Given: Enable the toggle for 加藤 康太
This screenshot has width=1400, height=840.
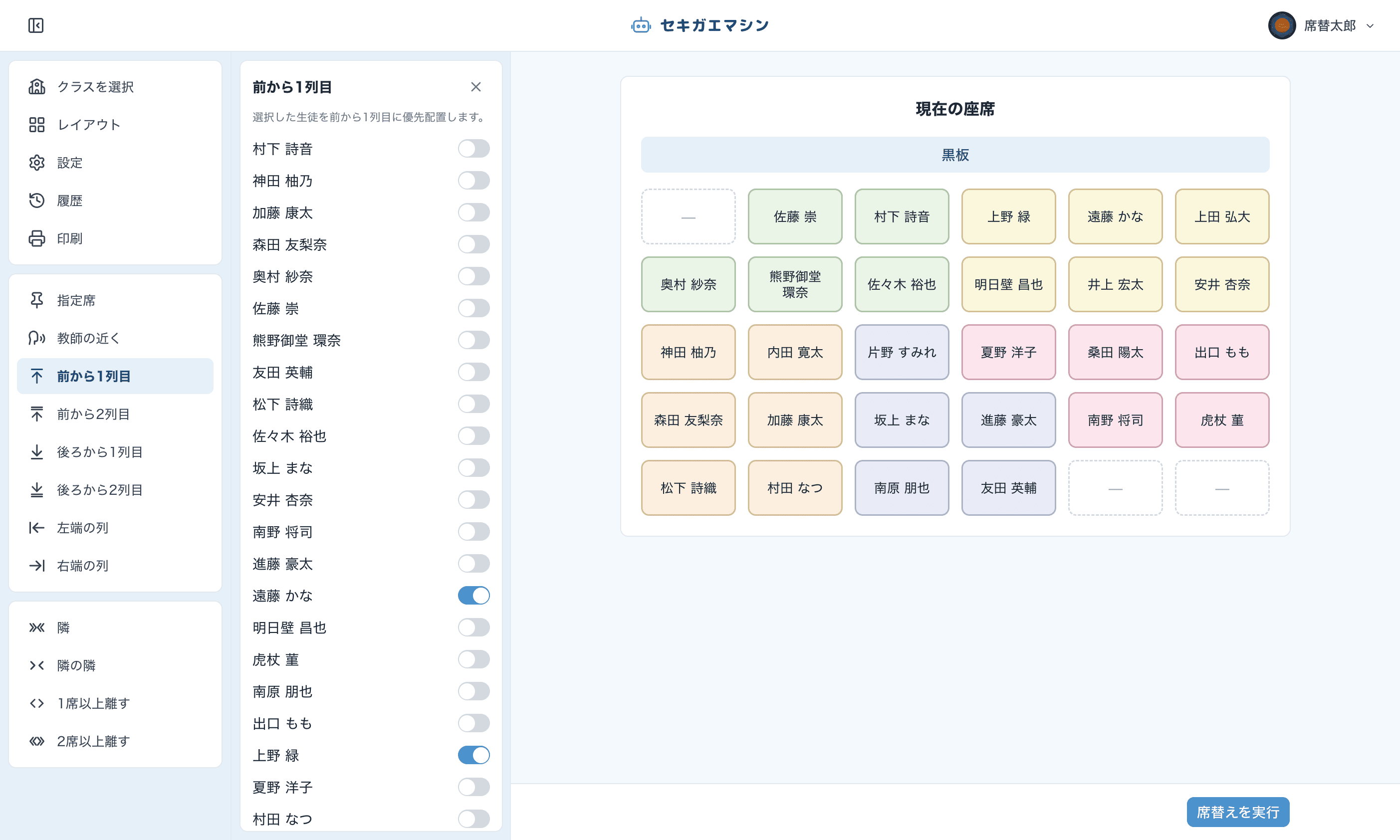Looking at the screenshot, I should [474, 213].
